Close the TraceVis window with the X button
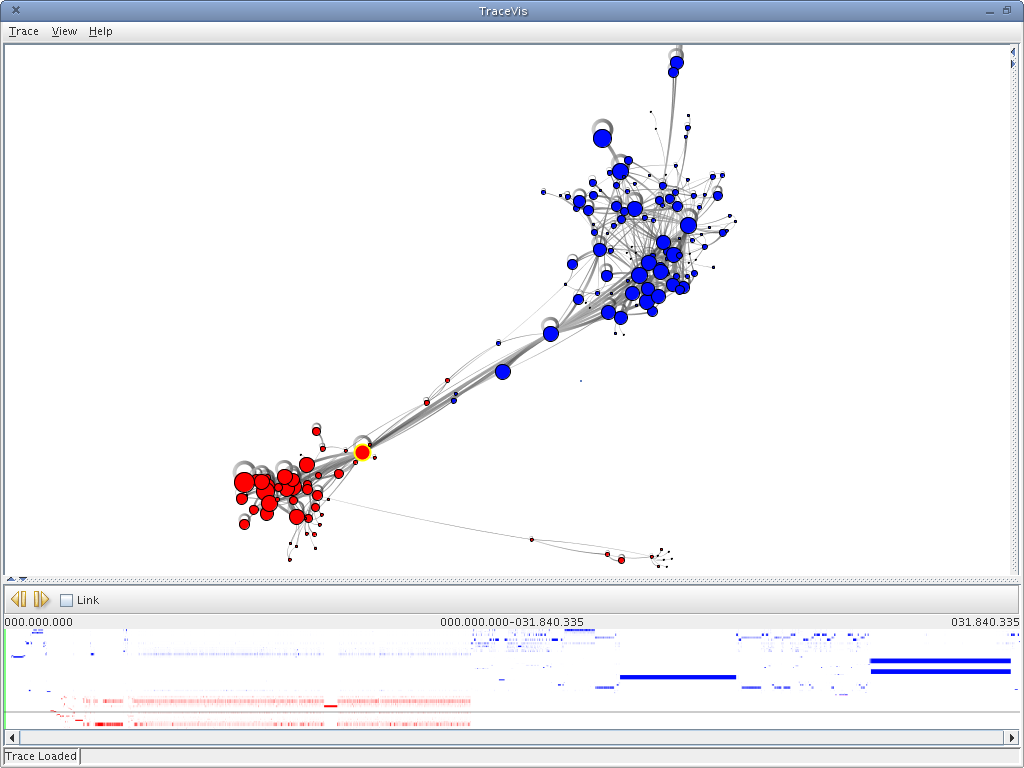This screenshot has width=1024, height=768. [16, 10]
